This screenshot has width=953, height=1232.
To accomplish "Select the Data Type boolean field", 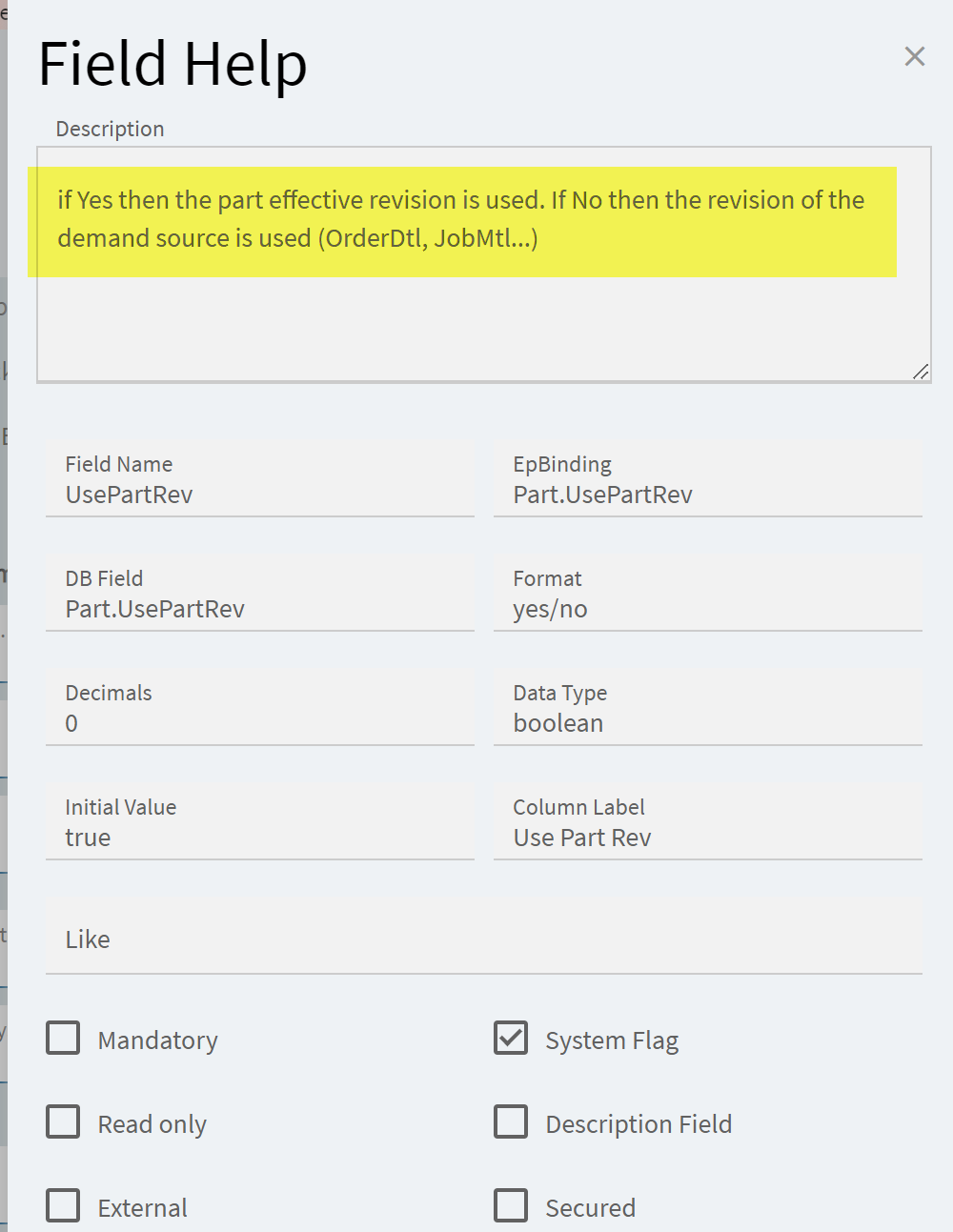I will pos(707,723).
